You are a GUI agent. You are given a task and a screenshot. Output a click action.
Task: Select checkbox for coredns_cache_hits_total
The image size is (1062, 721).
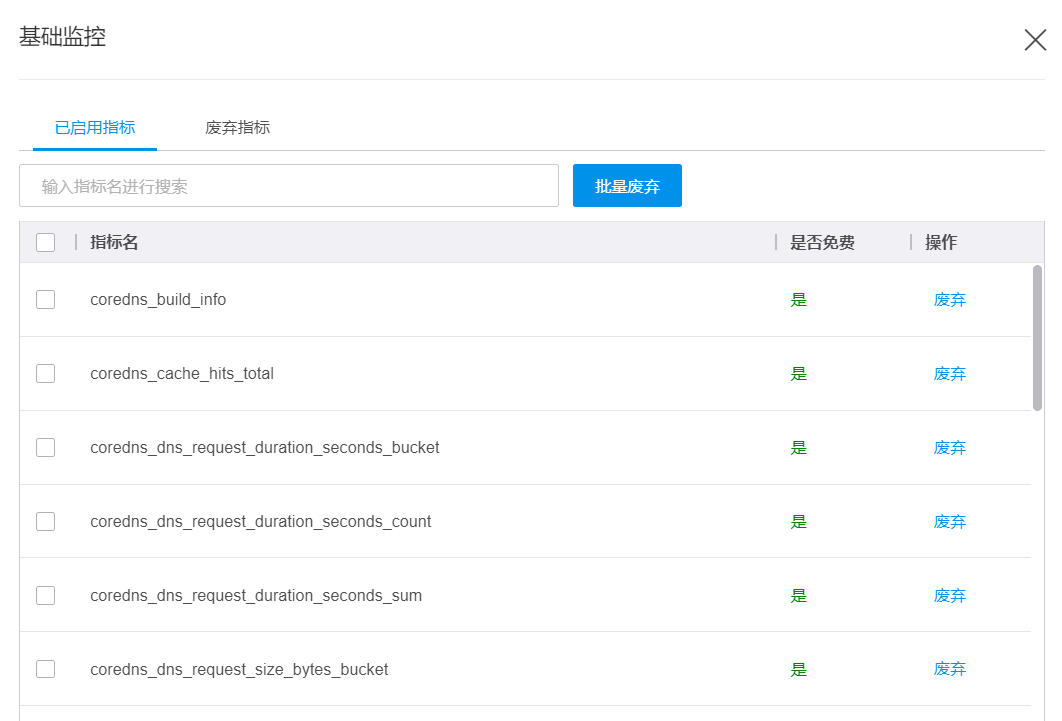[45, 374]
